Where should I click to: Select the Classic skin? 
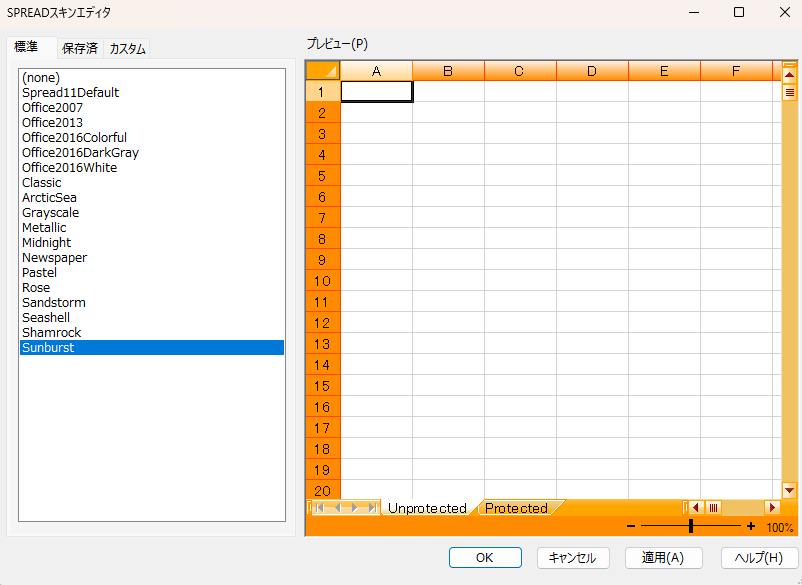point(152,183)
